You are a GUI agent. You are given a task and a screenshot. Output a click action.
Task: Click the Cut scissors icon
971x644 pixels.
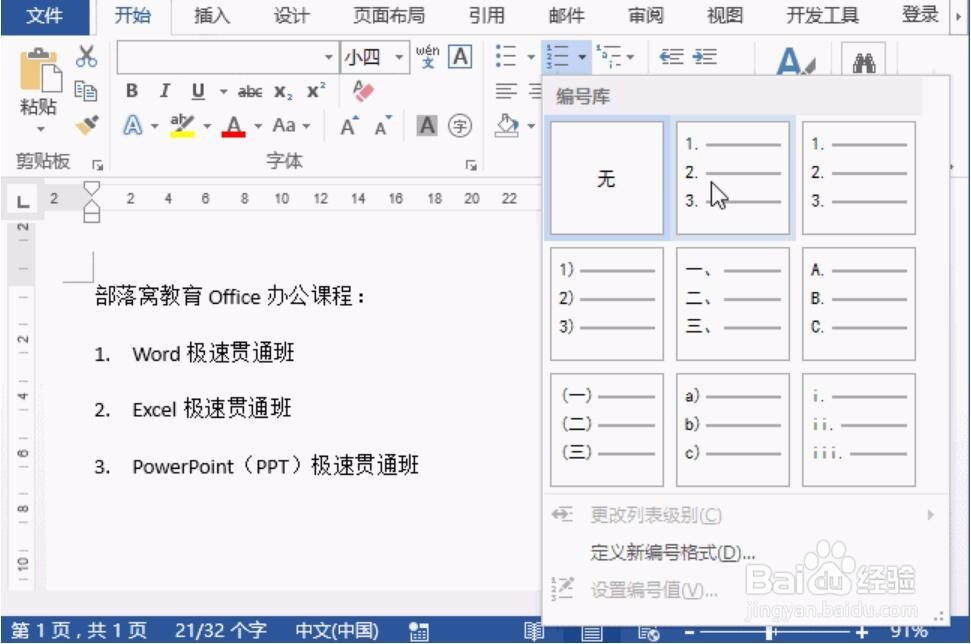click(86, 56)
